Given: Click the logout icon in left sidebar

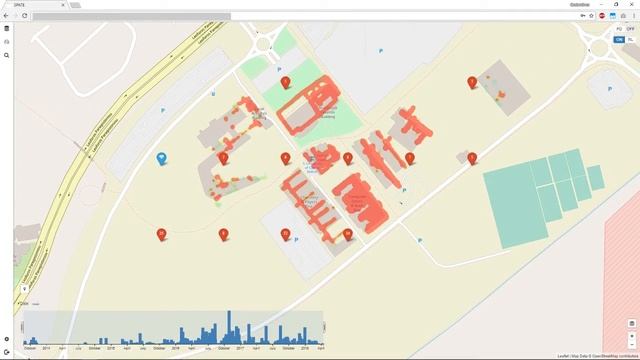Looking at the screenshot, I should coord(7,352).
